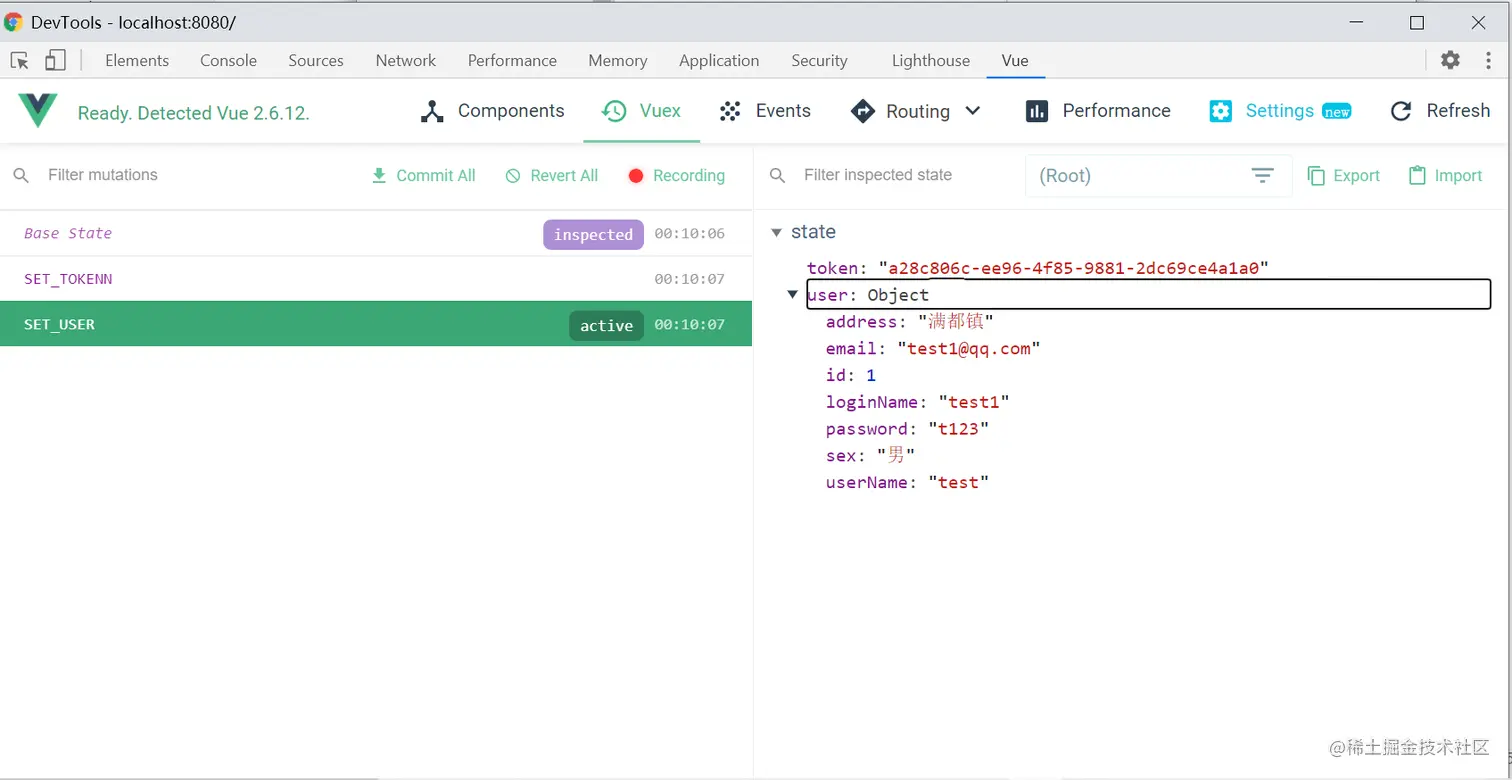1512x780 pixels.
Task: Collapse the state section triangle
Action: pos(776,233)
